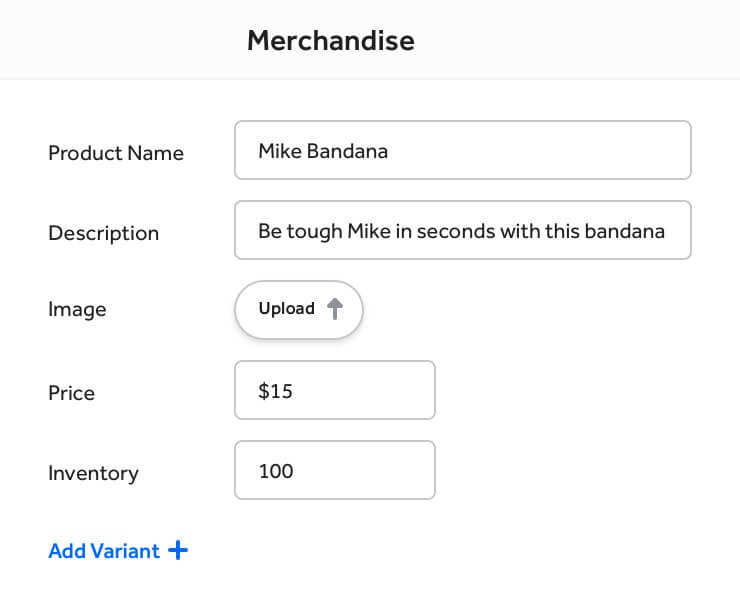Click the upward arrow icon in Upload

click(335, 310)
